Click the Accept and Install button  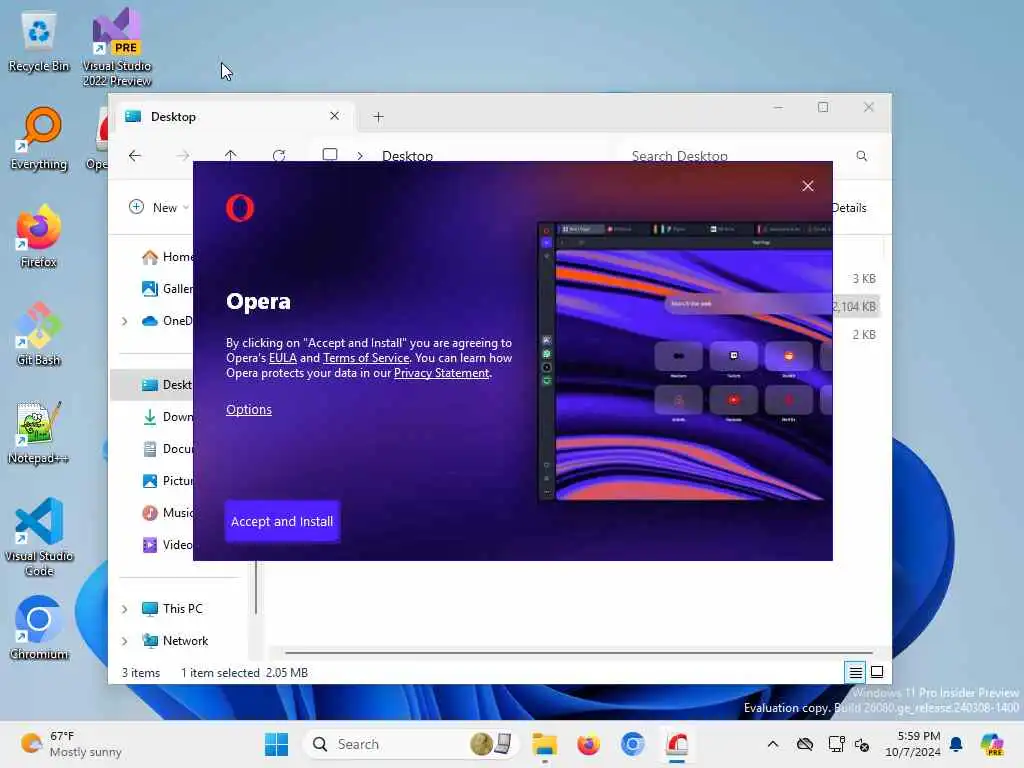click(282, 521)
